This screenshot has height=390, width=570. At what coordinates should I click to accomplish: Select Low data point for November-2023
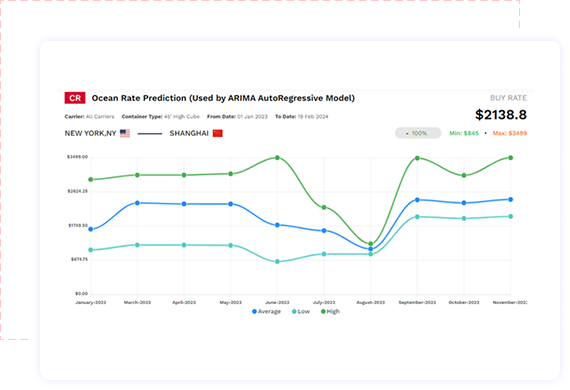[511, 217]
